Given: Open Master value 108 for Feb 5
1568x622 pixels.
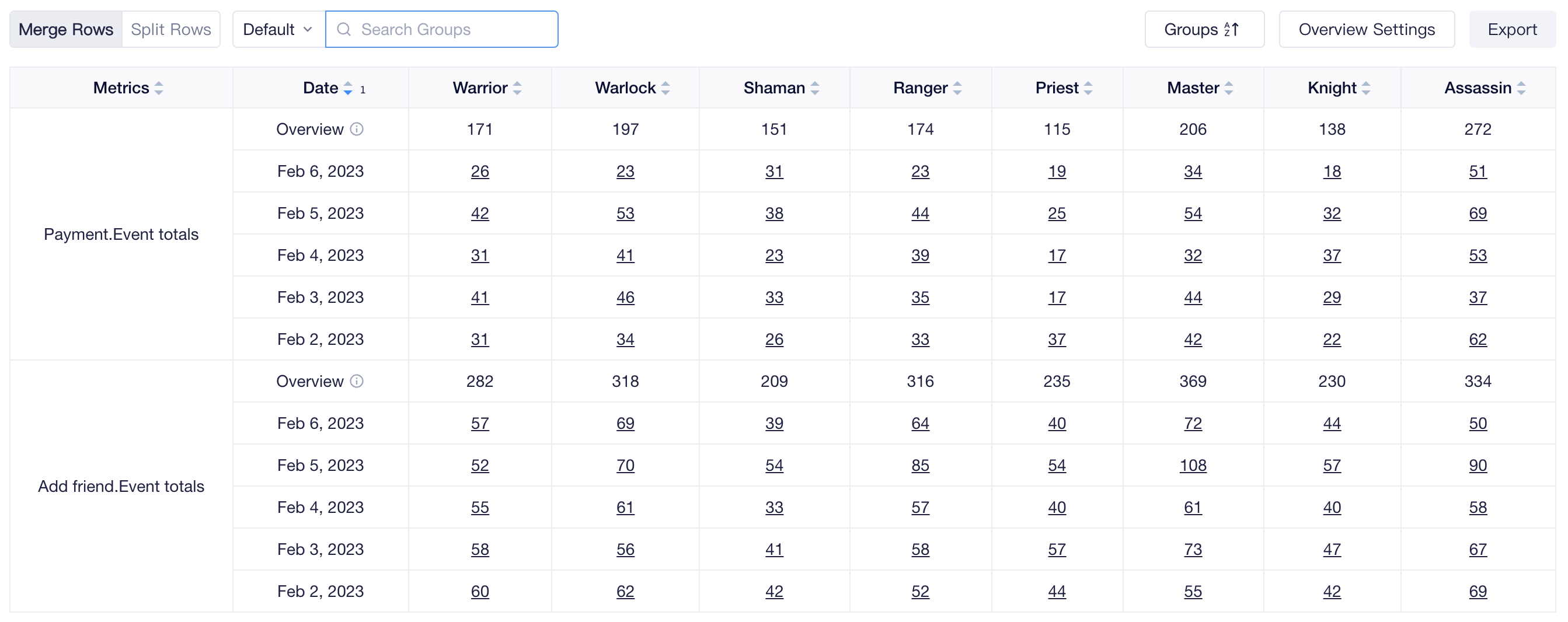Looking at the screenshot, I should tap(1193, 465).
